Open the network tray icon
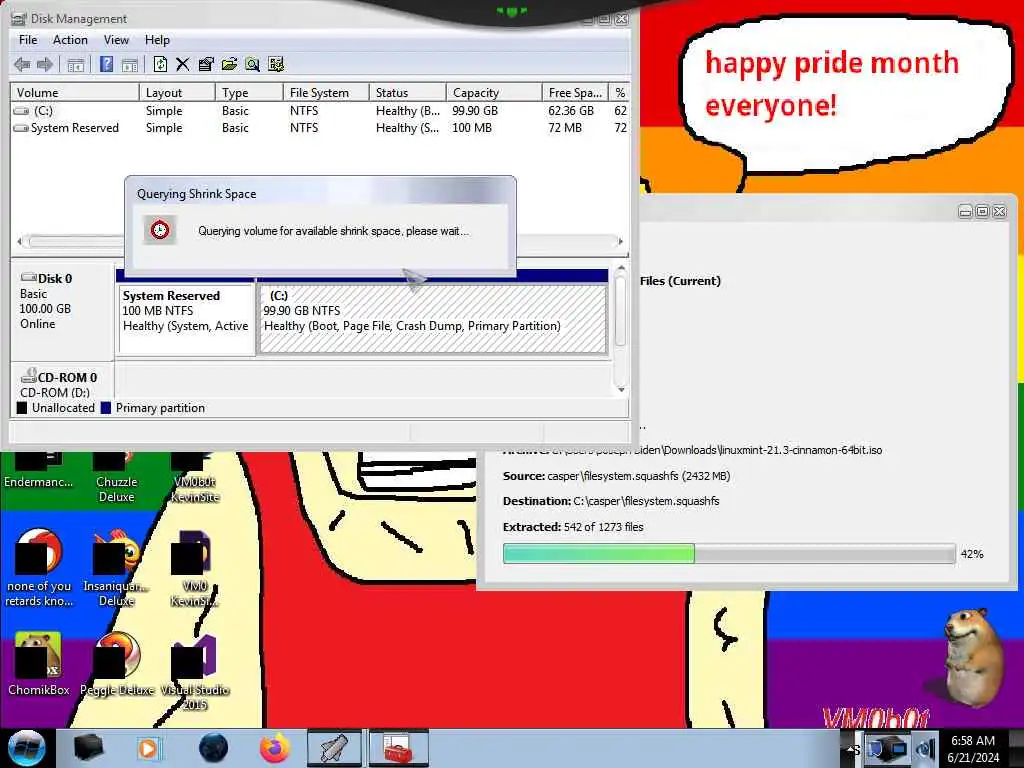The width and height of the screenshot is (1024, 768). 888,749
